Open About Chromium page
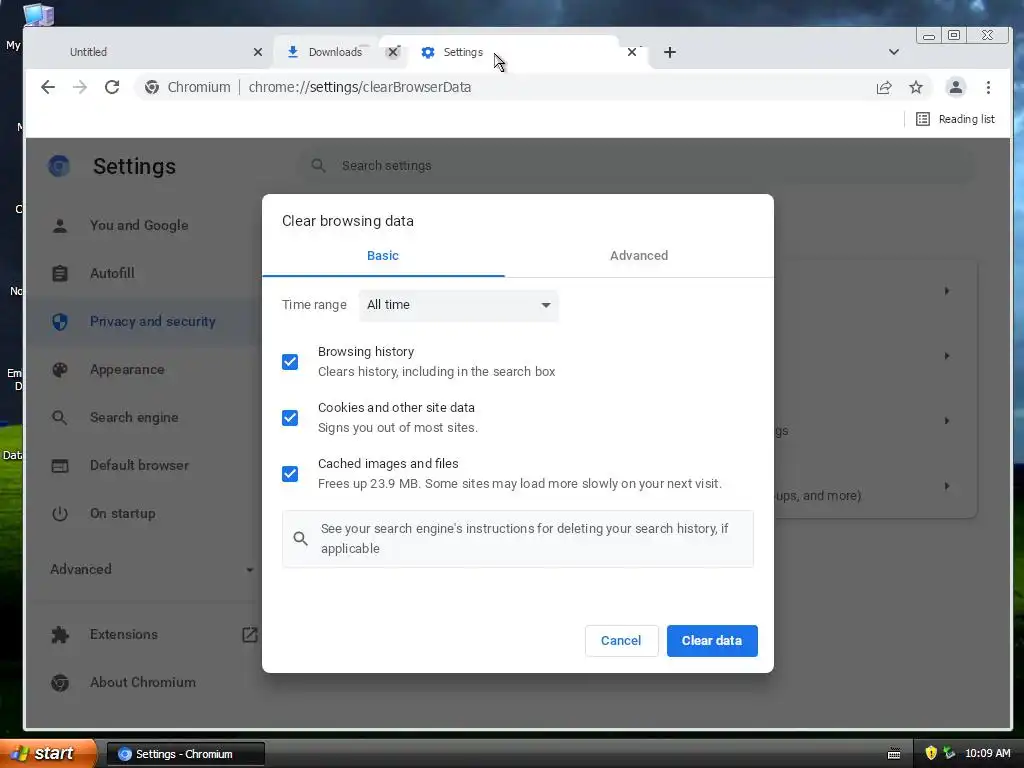This screenshot has width=1024, height=768. (143, 682)
